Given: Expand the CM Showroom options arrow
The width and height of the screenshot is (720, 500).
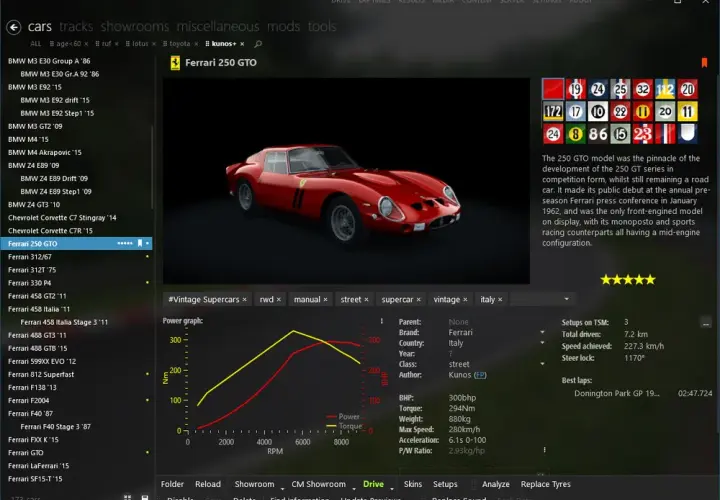Looking at the screenshot, I should point(354,488).
